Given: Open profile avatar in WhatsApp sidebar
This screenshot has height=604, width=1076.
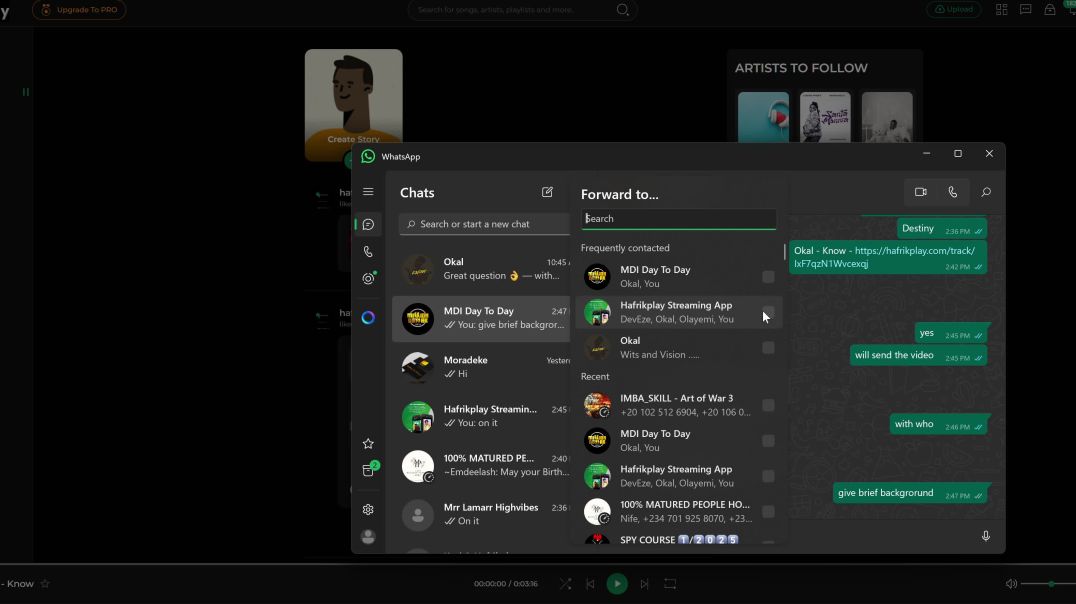Looking at the screenshot, I should click(369, 537).
